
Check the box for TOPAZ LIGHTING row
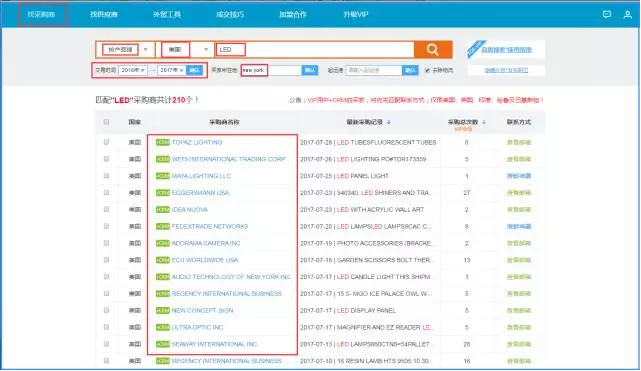pyautogui.click(x=106, y=142)
